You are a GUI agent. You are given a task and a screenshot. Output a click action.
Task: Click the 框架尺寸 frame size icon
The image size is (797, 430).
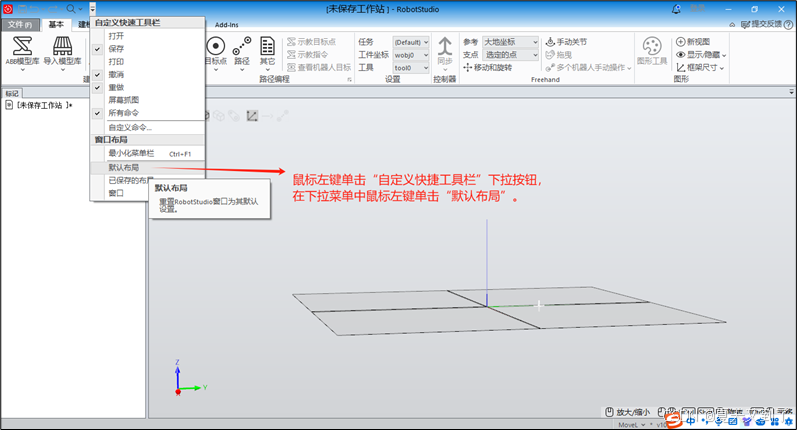681,67
